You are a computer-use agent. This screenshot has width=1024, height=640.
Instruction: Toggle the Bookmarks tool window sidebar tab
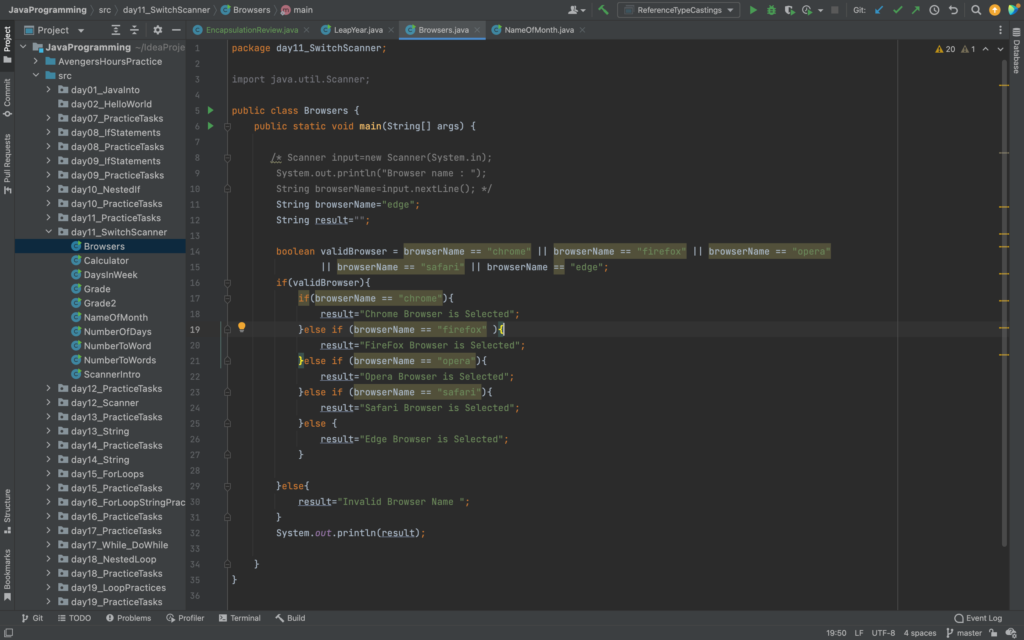coord(7,573)
